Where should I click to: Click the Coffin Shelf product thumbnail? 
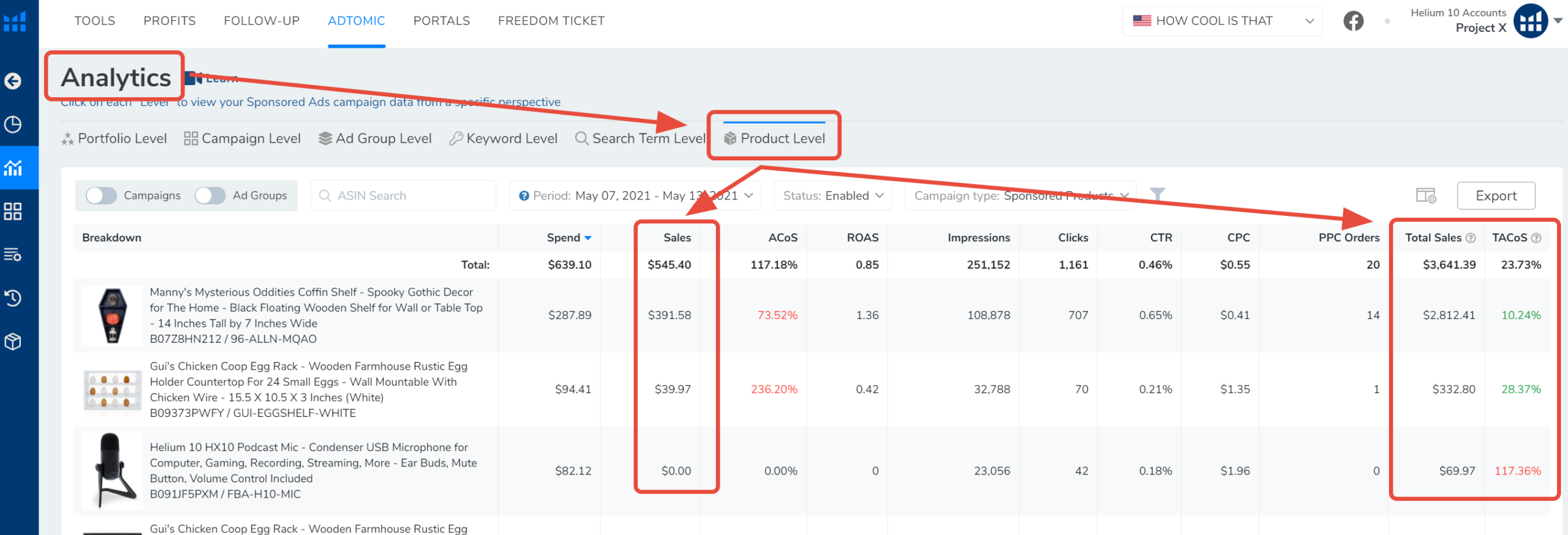click(113, 315)
